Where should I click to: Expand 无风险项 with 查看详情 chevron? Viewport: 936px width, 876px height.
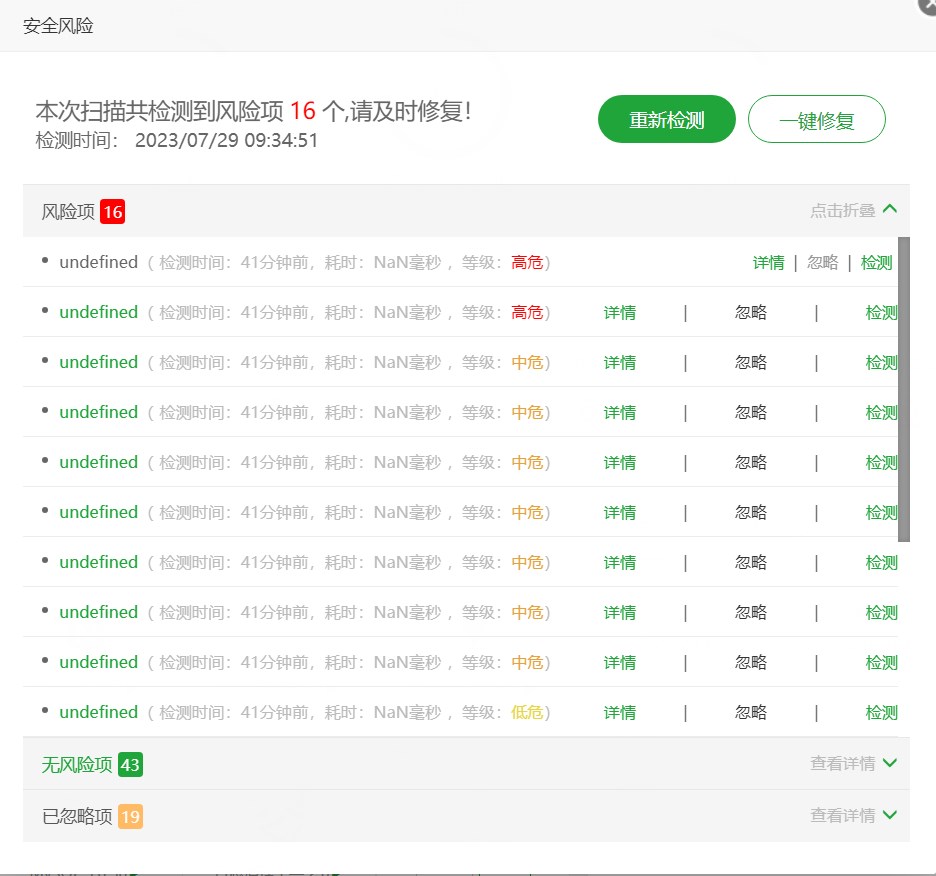pyautogui.click(x=889, y=764)
